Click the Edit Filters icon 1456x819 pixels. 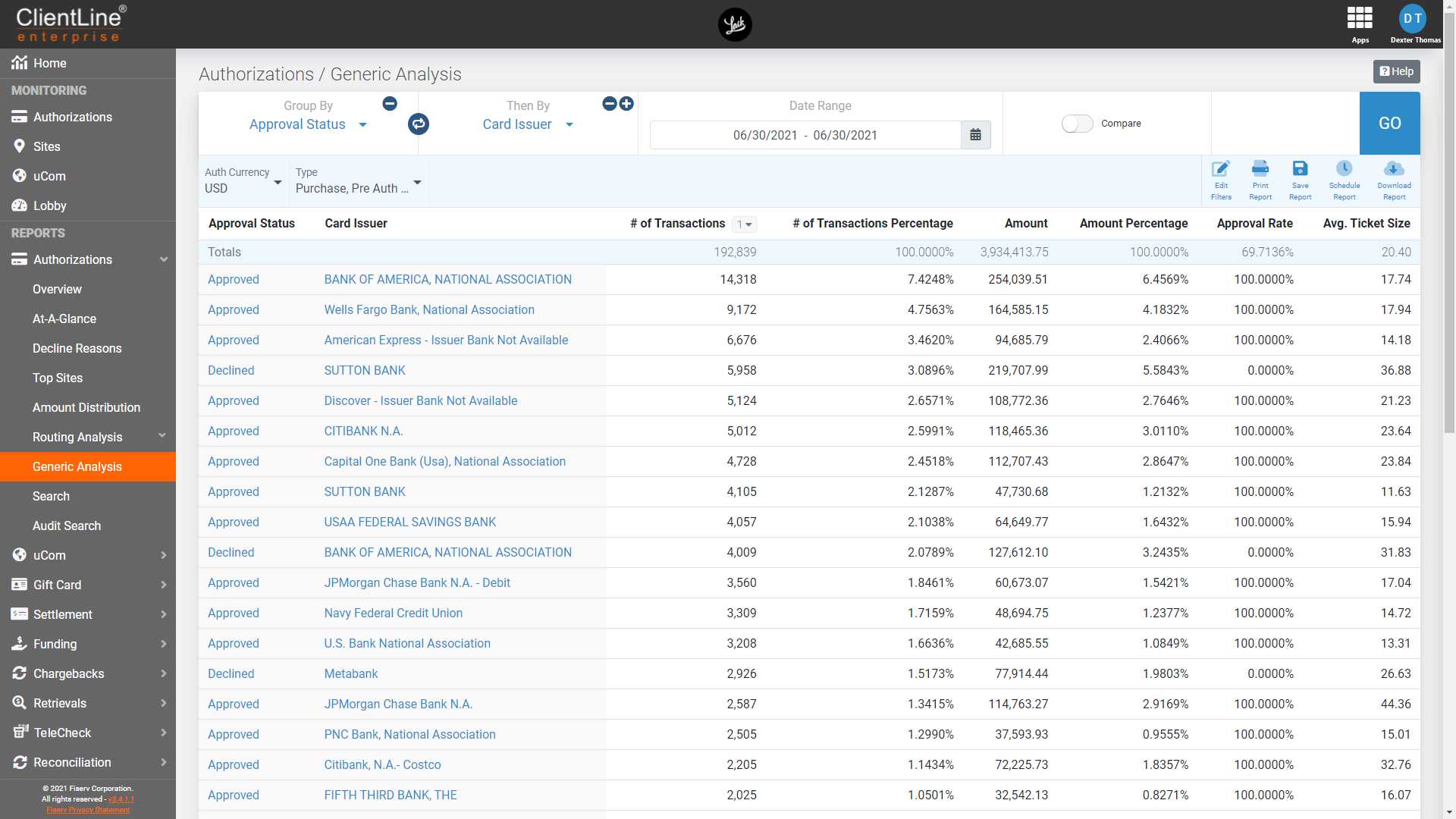(x=1221, y=169)
